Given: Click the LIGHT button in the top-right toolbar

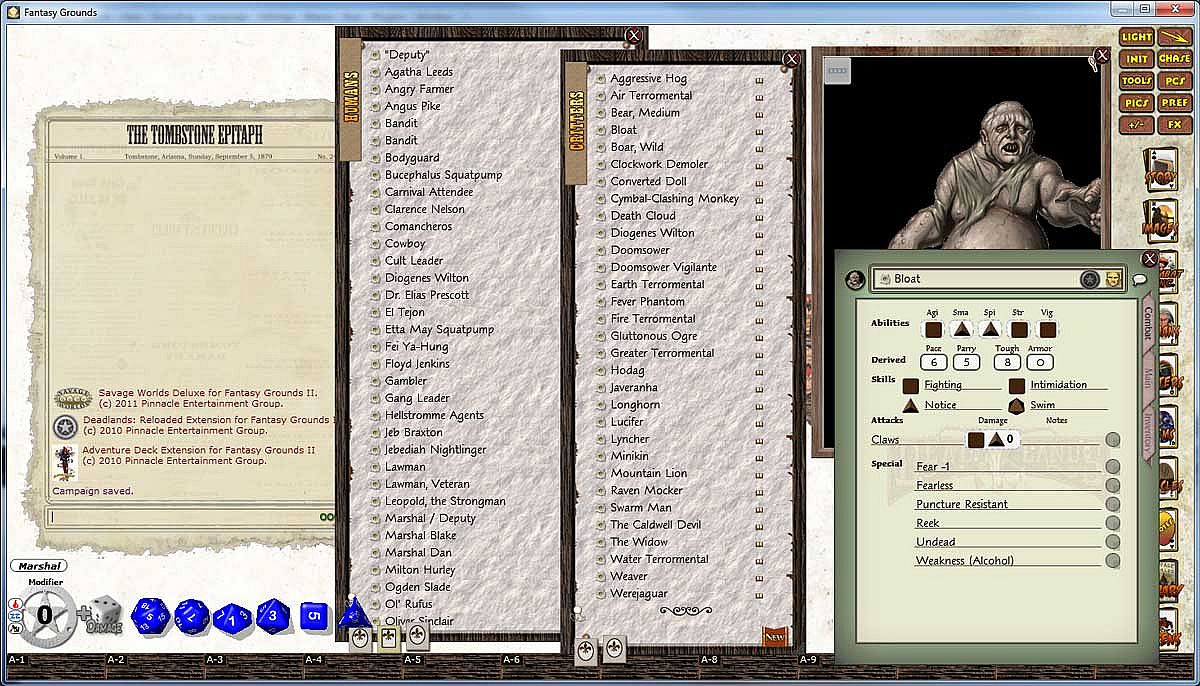Looking at the screenshot, I should (1137, 37).
